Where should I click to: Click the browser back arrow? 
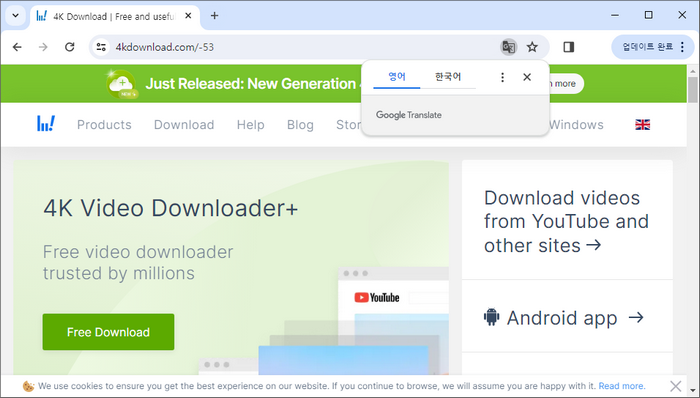click(x=17, y=47)
